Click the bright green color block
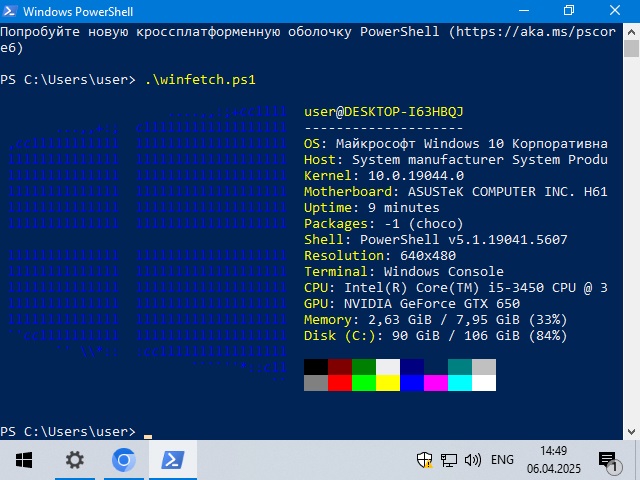This screenshot has width=640, height=480. 364,383
